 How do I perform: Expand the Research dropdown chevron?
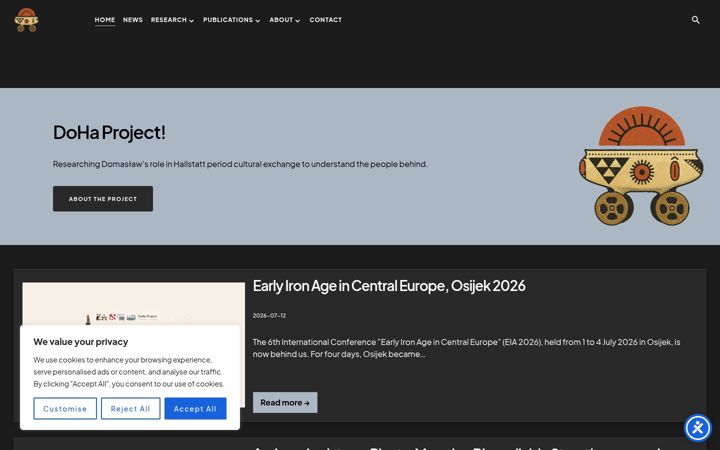point(191,21)
